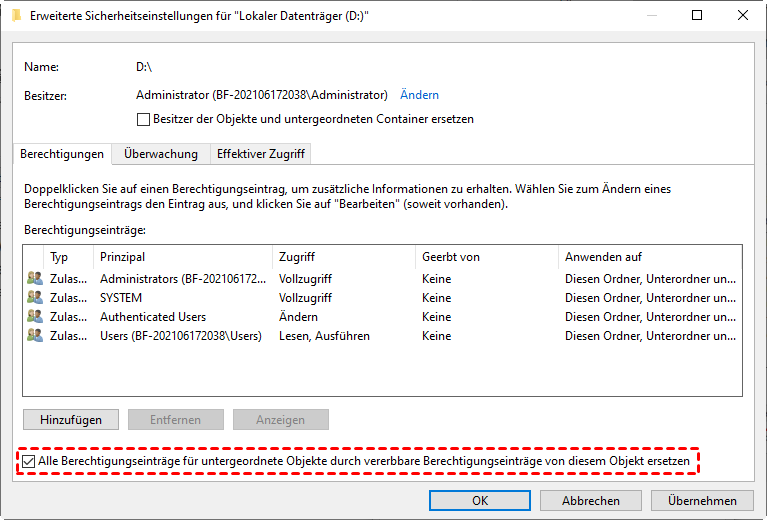
Task: Switch to the Berechtigungen tab
Action: [62, 154]
